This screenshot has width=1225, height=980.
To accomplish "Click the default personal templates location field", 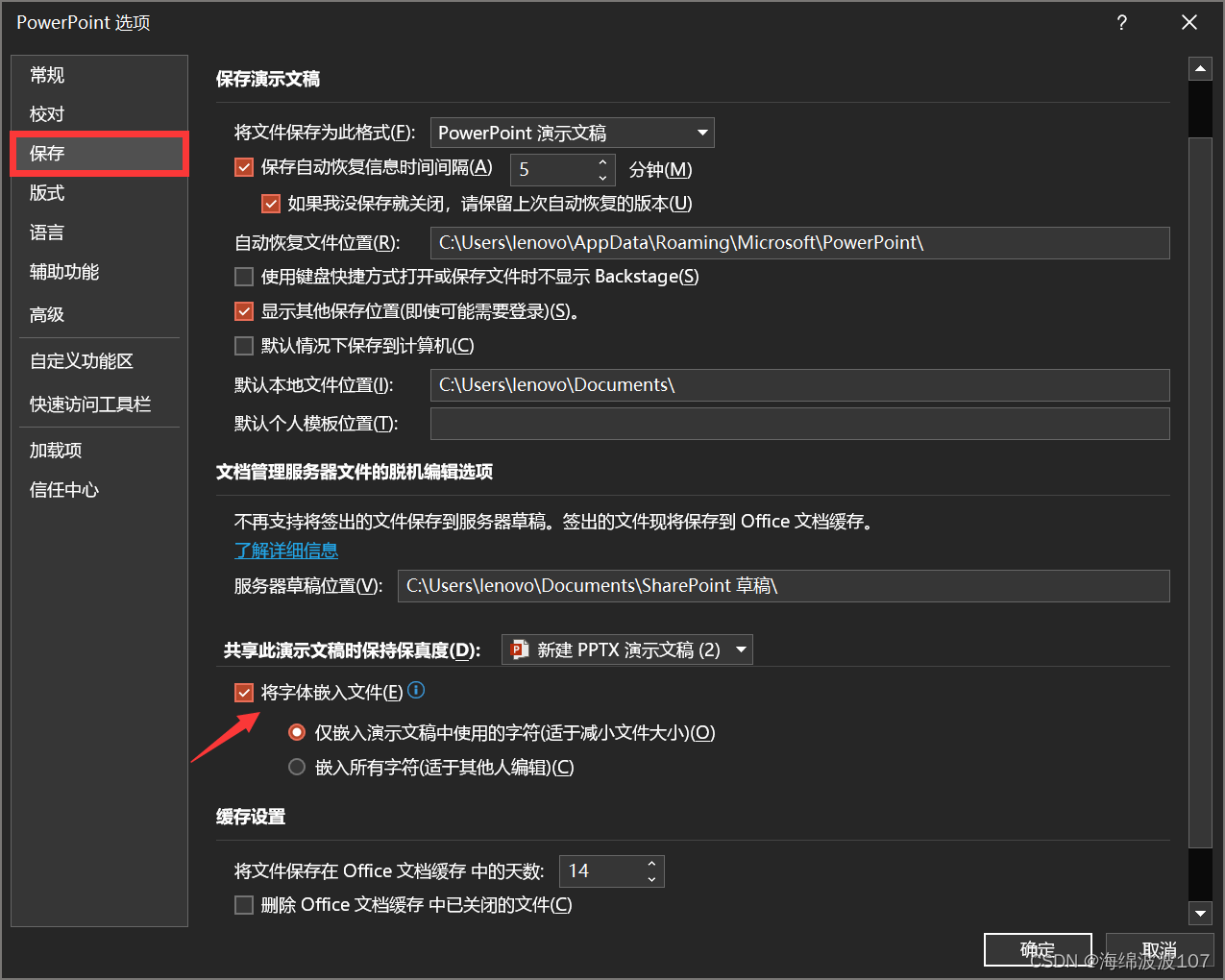I will pos(799,424).
